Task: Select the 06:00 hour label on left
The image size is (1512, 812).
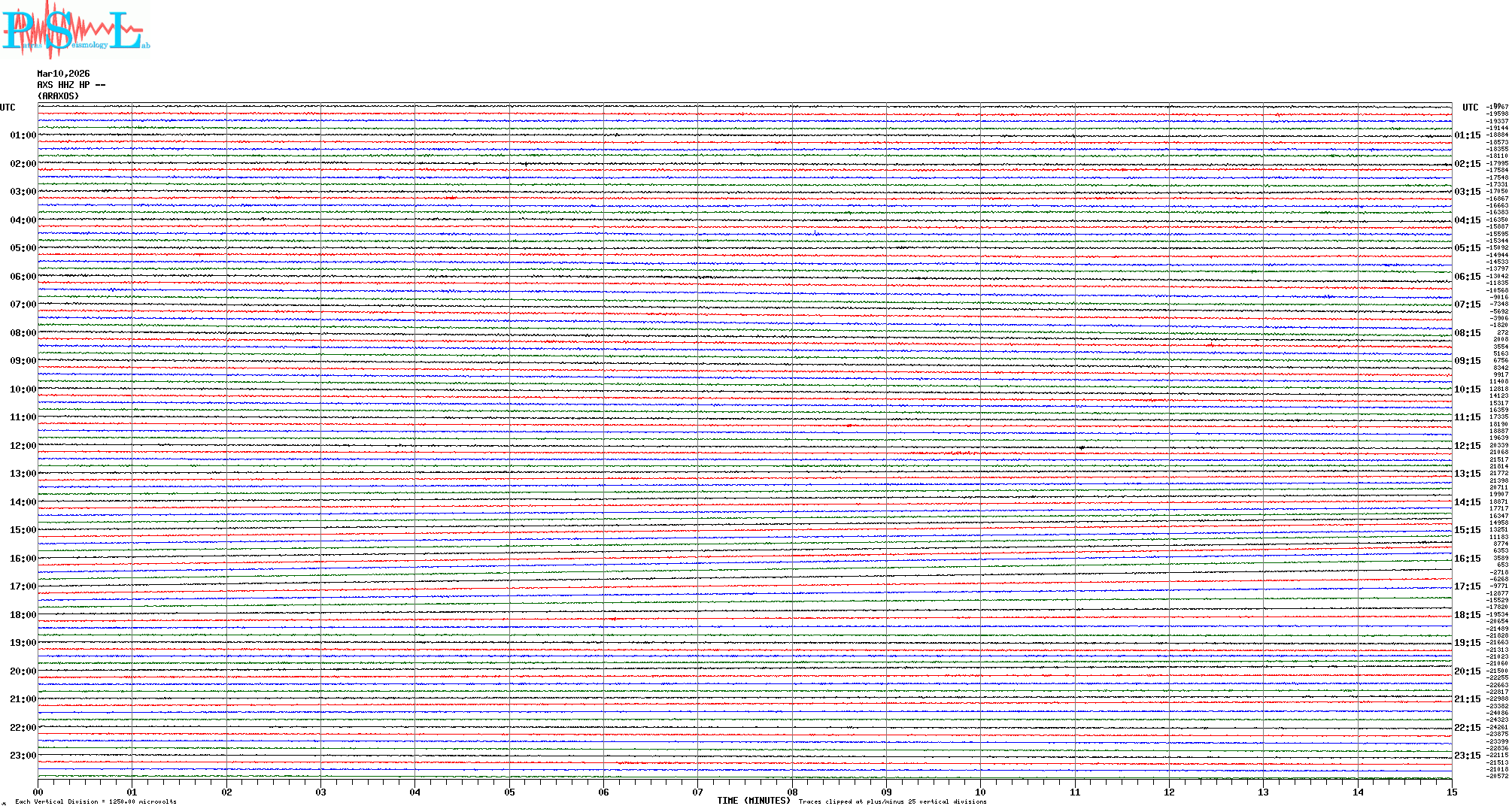Action: (23, 277)
